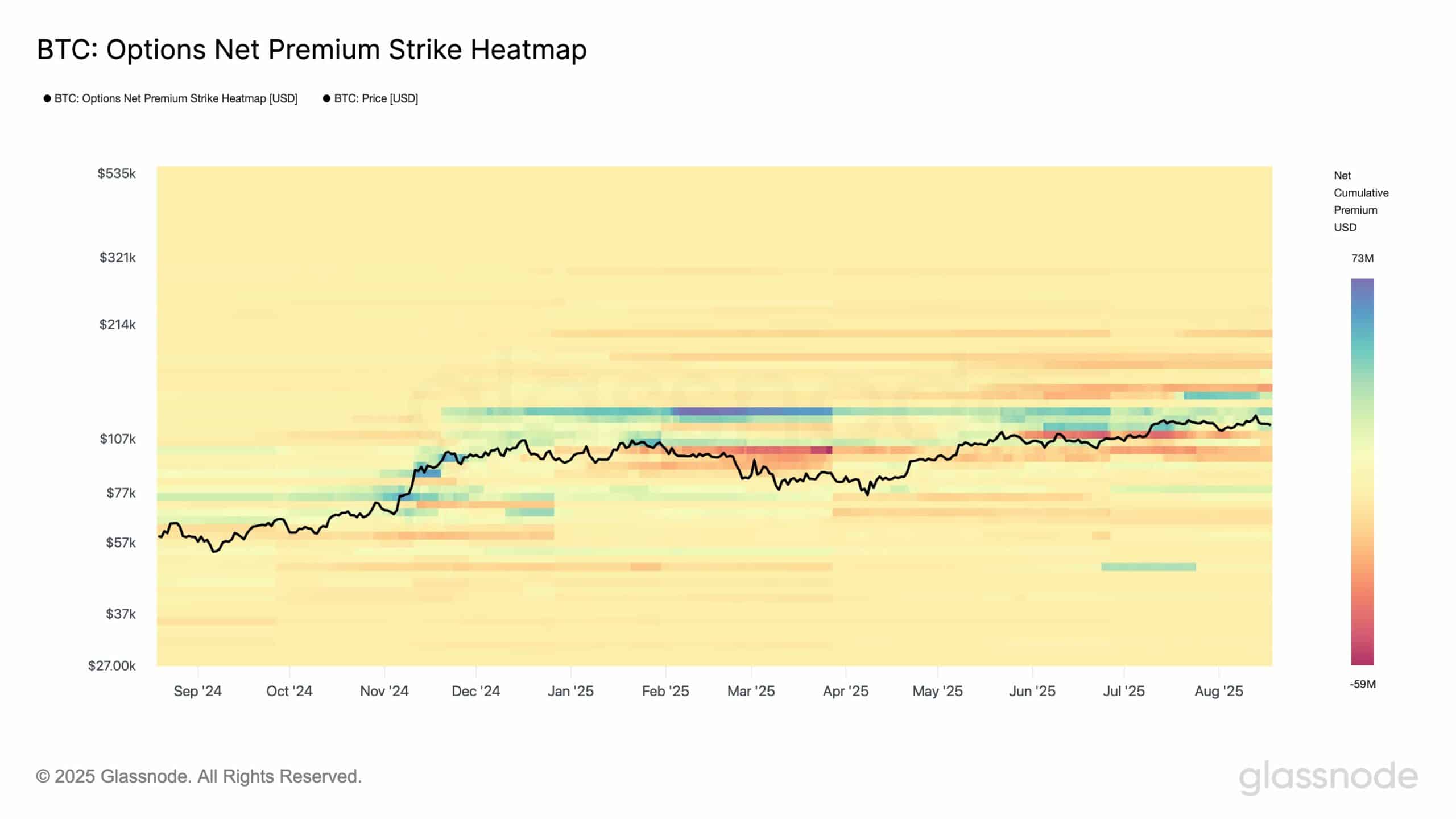
Task: Click the purple heatmap band in Feb–Mar '25
Action: tap(751, 411)
